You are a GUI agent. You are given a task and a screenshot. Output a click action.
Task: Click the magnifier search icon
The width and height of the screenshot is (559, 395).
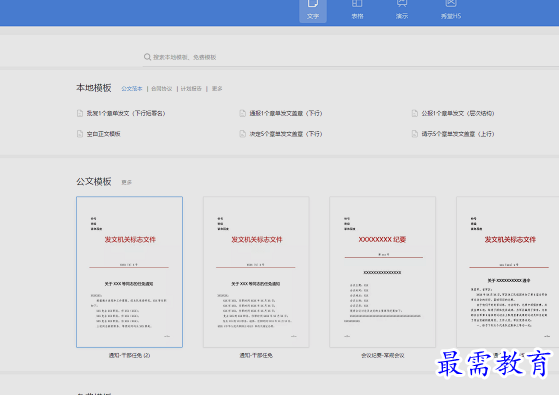tap(147, 57)
